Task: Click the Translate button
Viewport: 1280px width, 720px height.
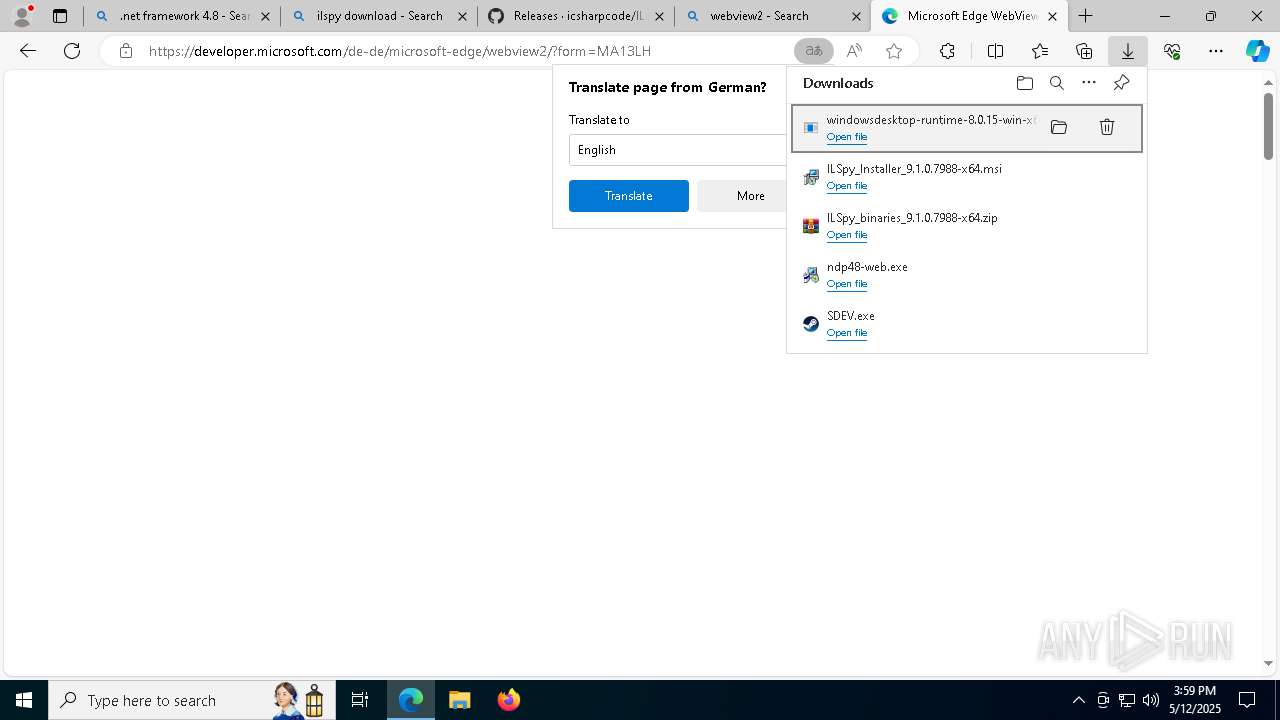Action: click(629, 196)
